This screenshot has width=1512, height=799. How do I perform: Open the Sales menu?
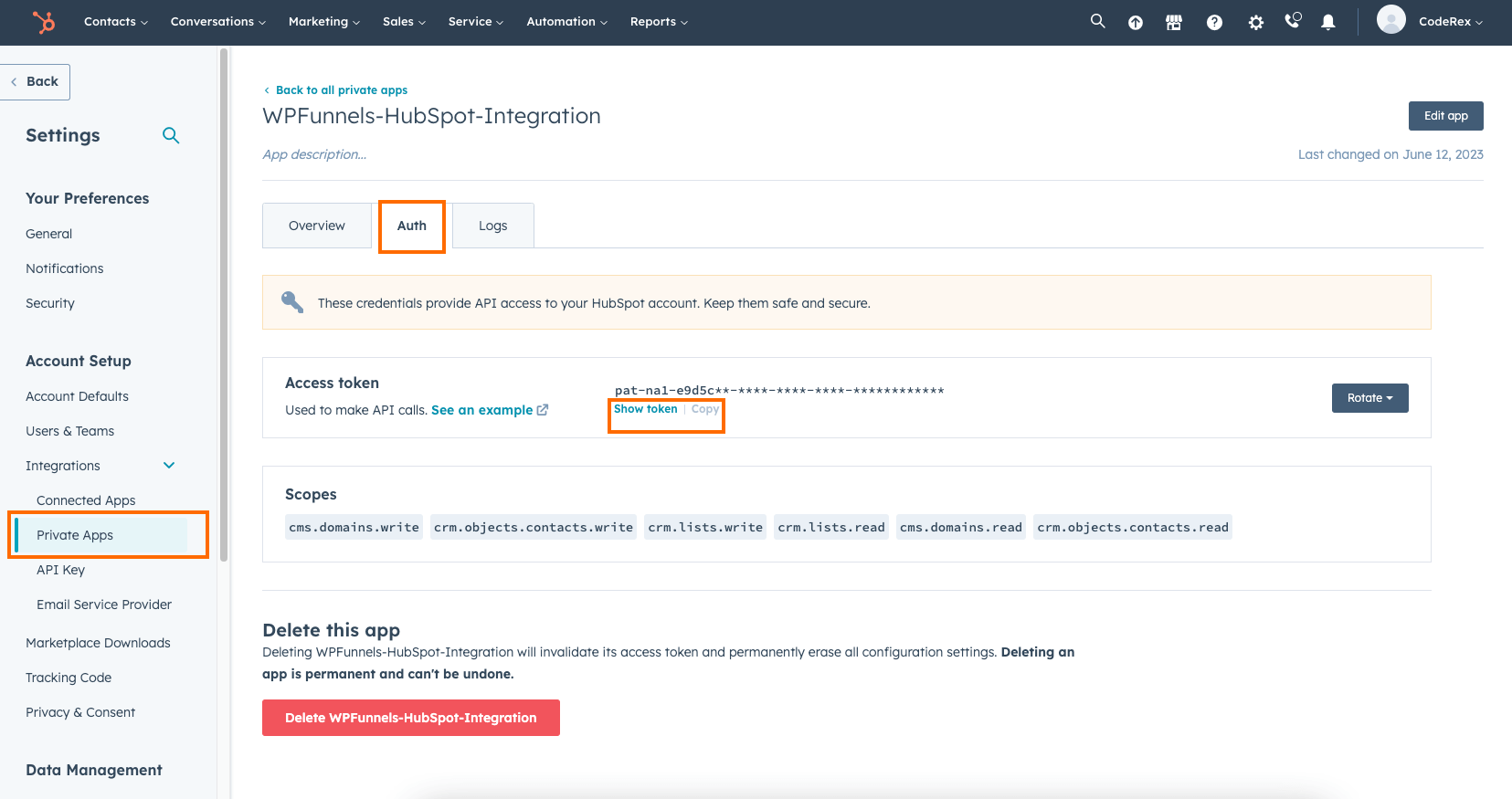pyautogui.click(x=405, y=22)
